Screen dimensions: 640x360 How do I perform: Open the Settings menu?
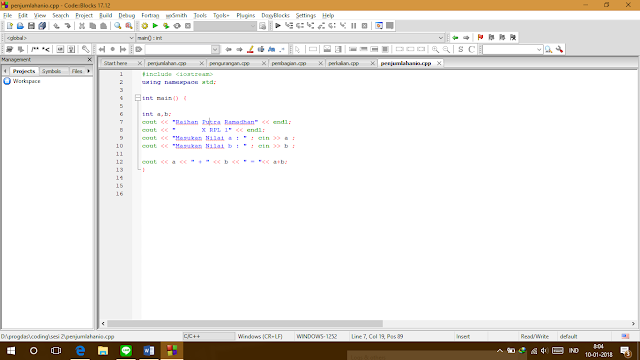306,16
